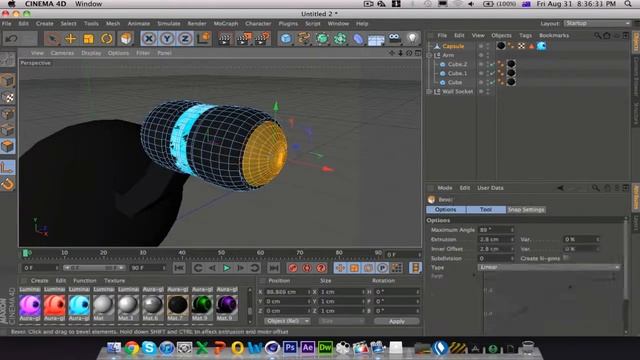Open the viewport Display menu
Image resolution: width=640 pixels, height=360 pixels.
click(91, 53)
